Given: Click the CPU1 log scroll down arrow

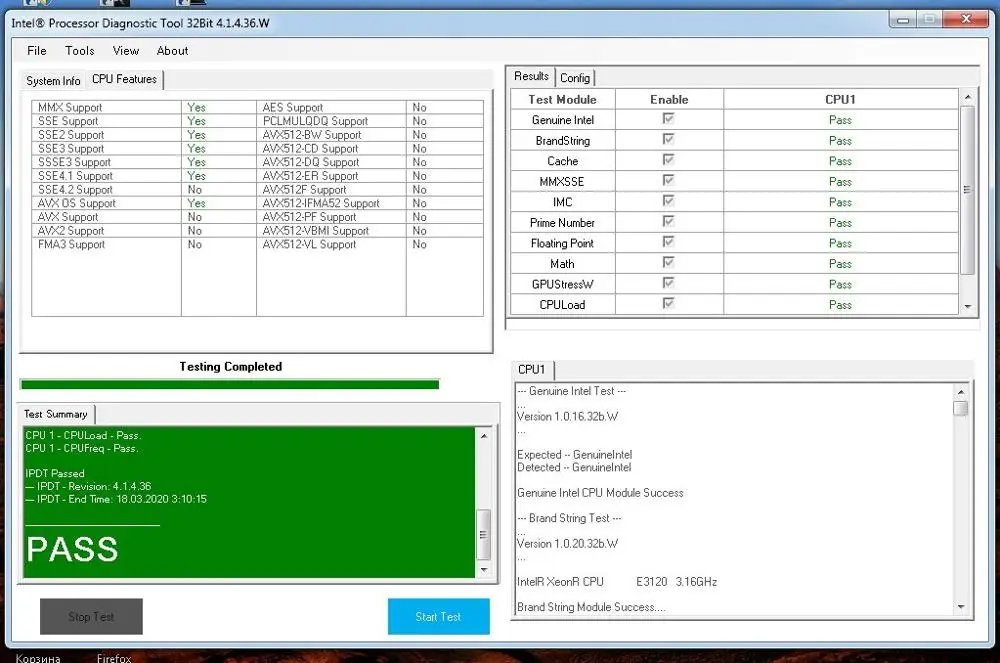Looking at the screenshot, I should point(960,607).
